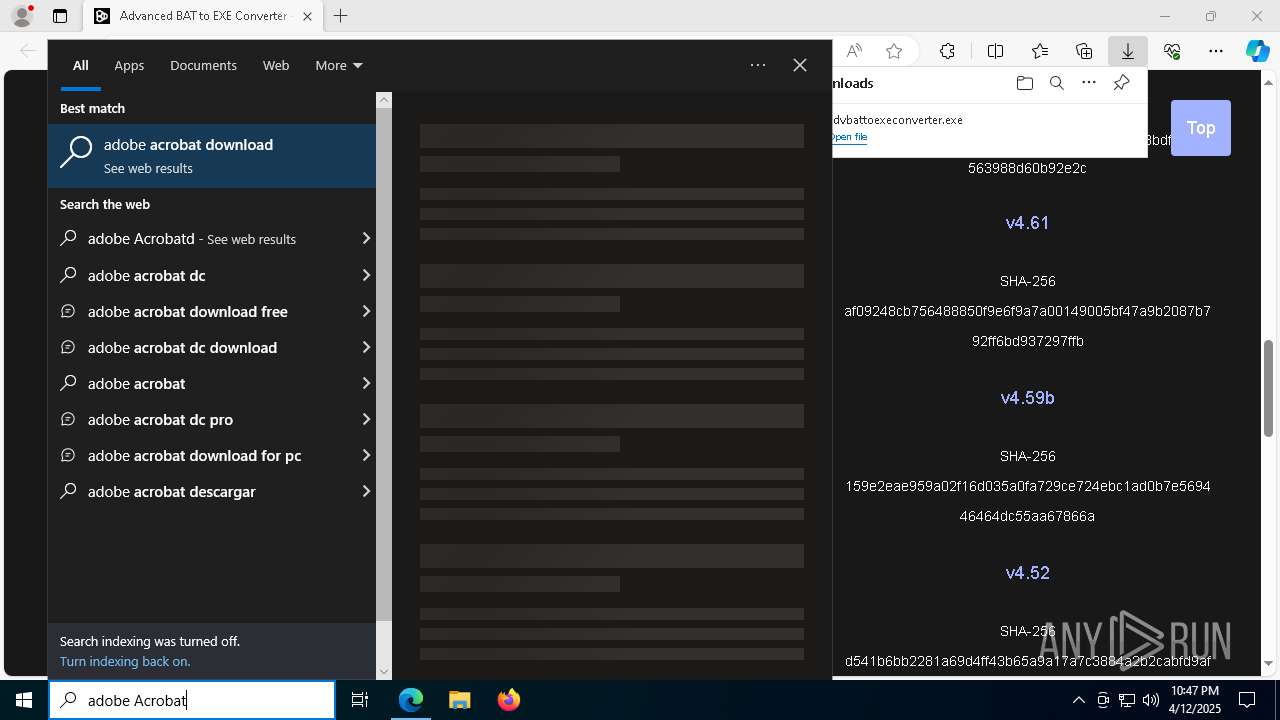Image resolution: width=1280 pixels, height=720 pixels.
Task: Open downloads folder icon in Downloads panel
Action: tap(1024, 83)
